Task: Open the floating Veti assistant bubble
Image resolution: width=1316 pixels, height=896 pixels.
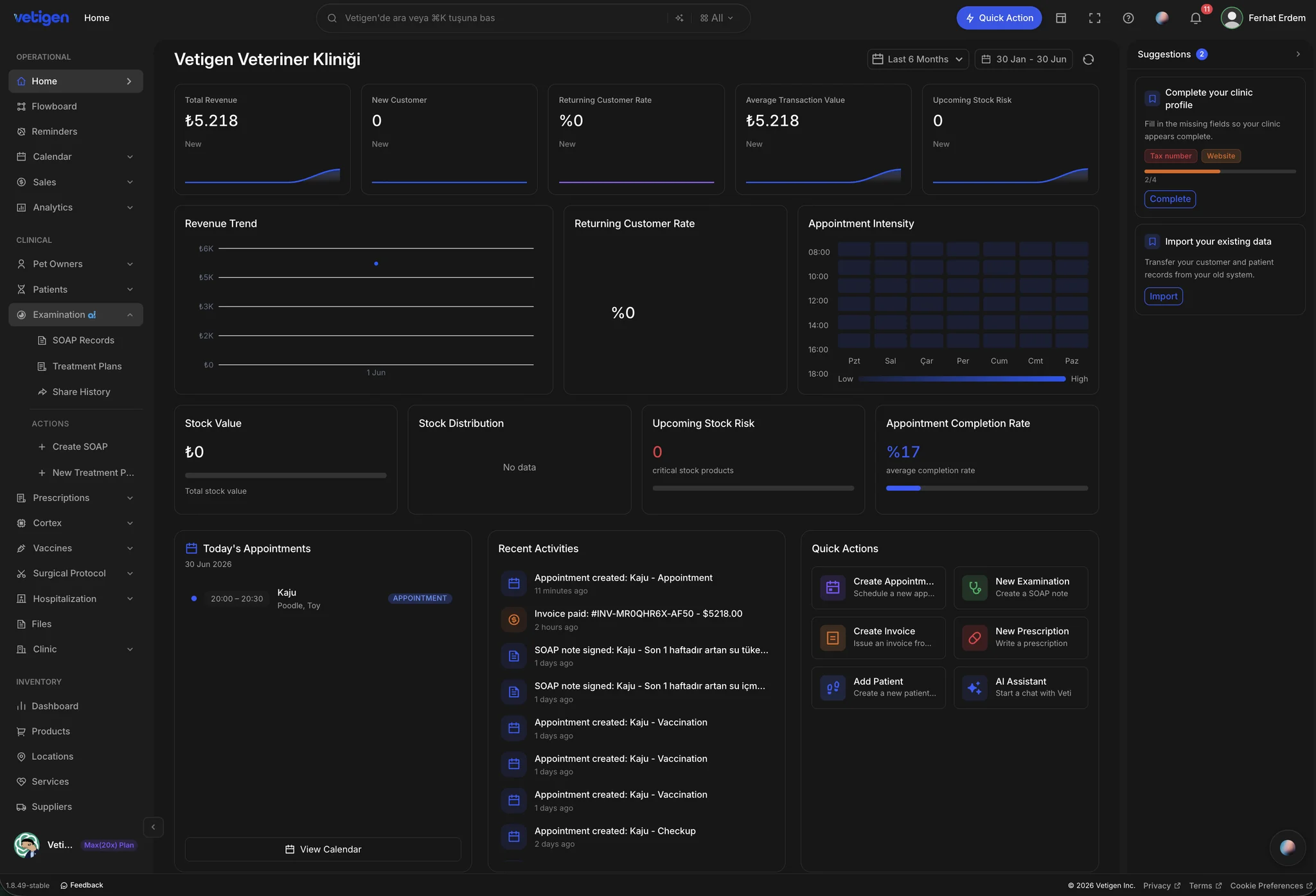Action: 1288,847
